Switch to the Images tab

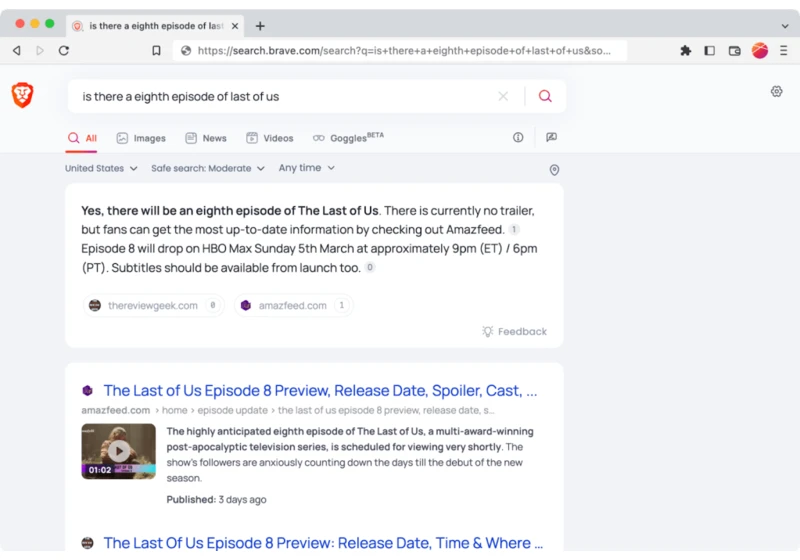click(141, 138)
